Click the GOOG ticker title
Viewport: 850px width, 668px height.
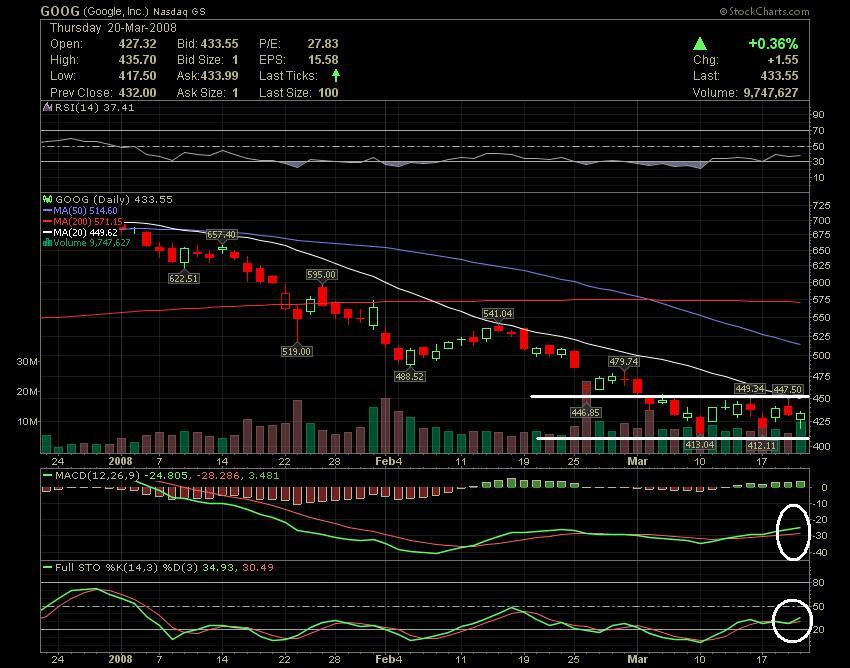[x=60, y=11]
